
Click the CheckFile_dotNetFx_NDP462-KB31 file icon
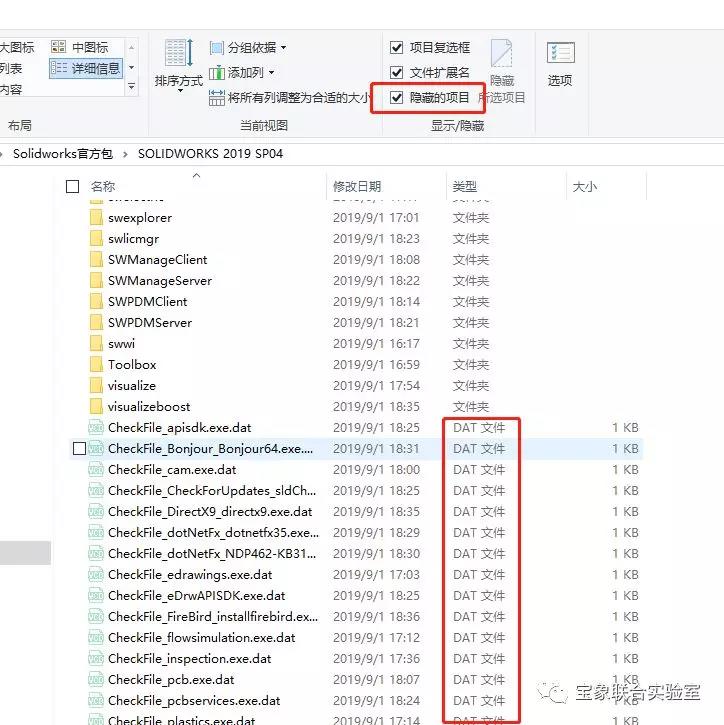(96, 553)
